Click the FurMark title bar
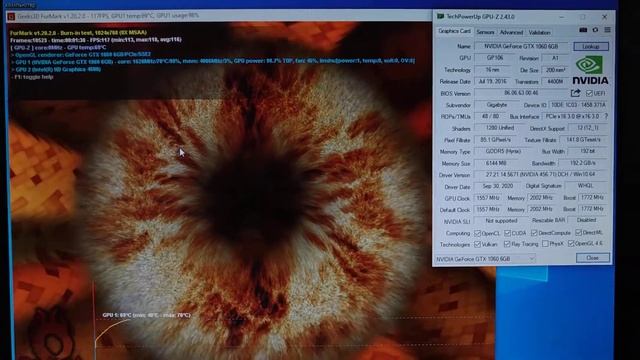Viewport: 640px width, 360px height. point(219,16)
